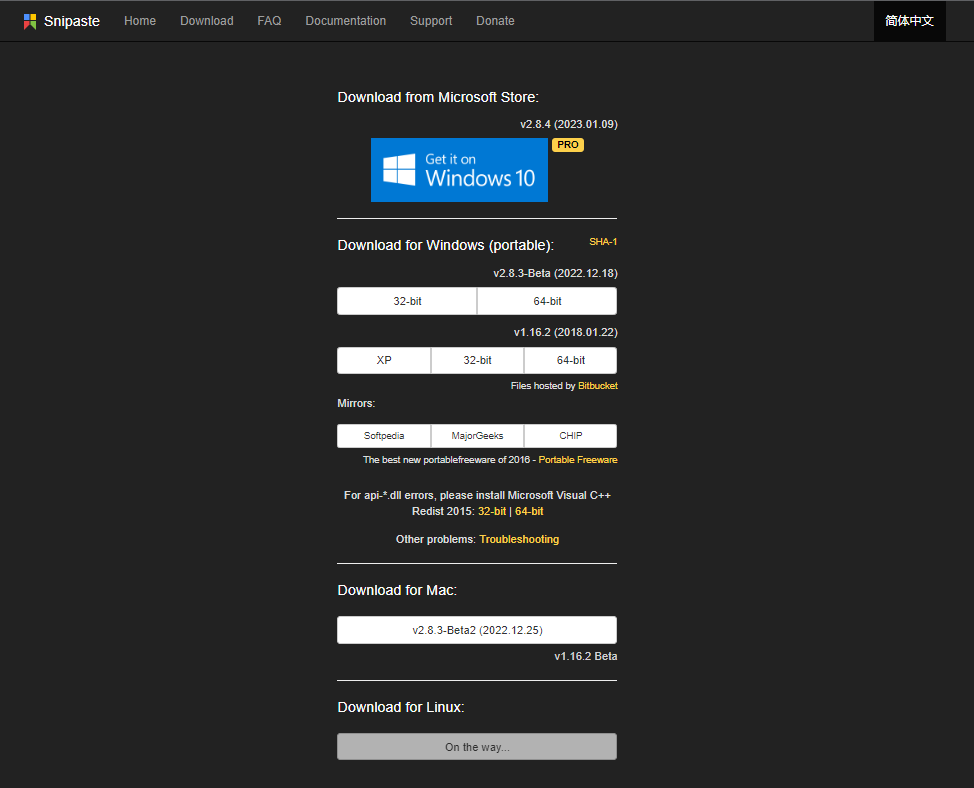Click the Download for Linux heading
Screen dimensions: 974x788
[401, 707]
